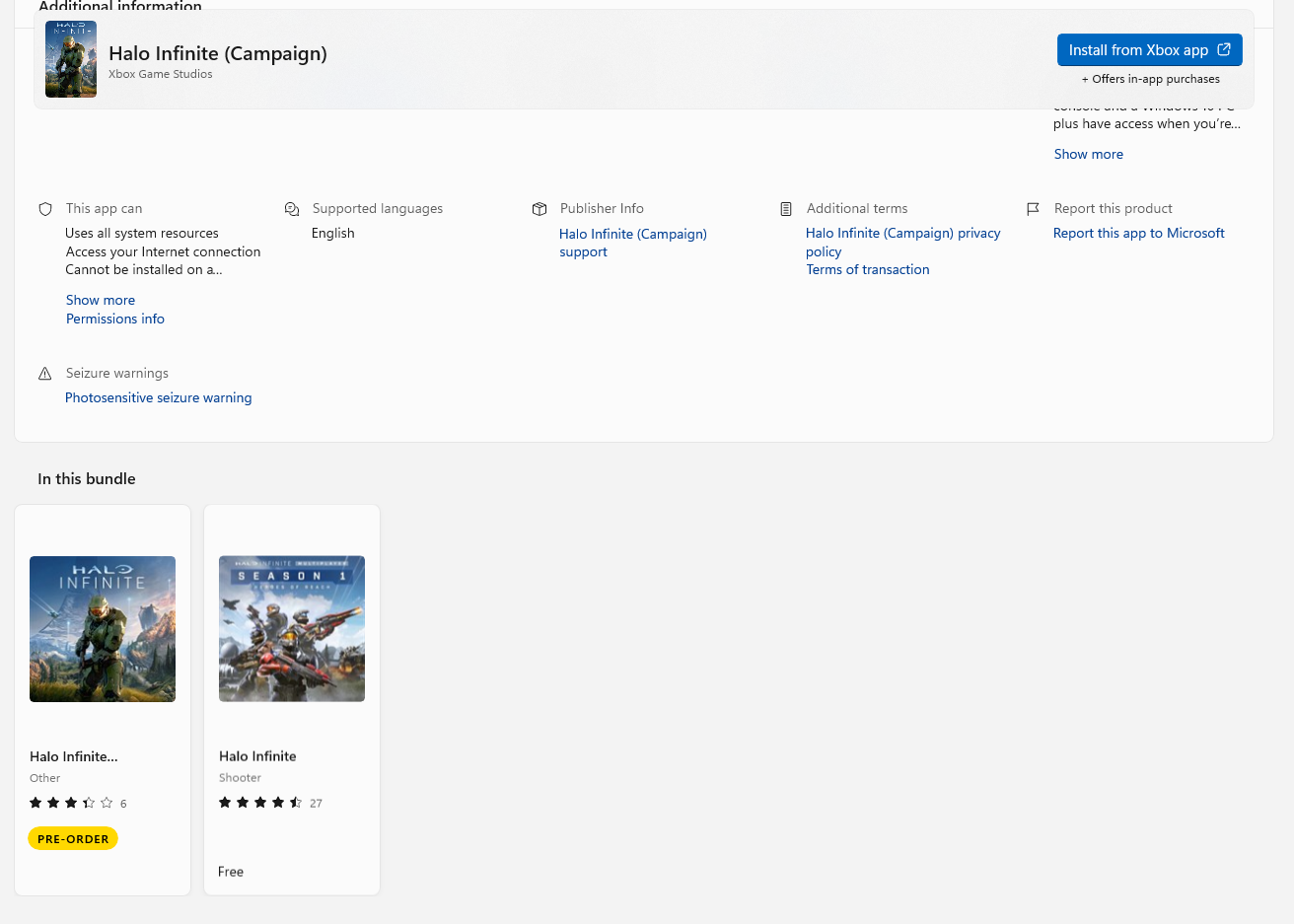Click Report this app to Microsoft
Screen dimensions: 1294x924
[x=1139, y=233]
